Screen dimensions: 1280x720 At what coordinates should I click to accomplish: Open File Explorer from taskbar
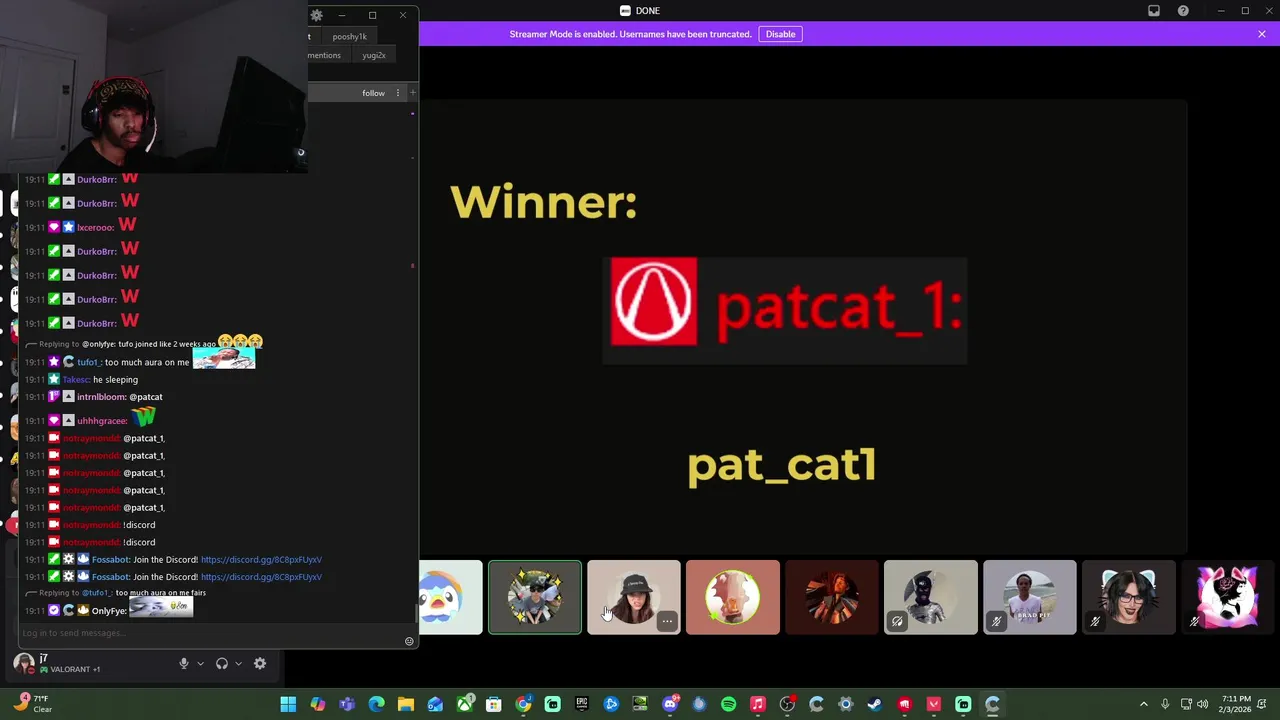coord(406,704)
